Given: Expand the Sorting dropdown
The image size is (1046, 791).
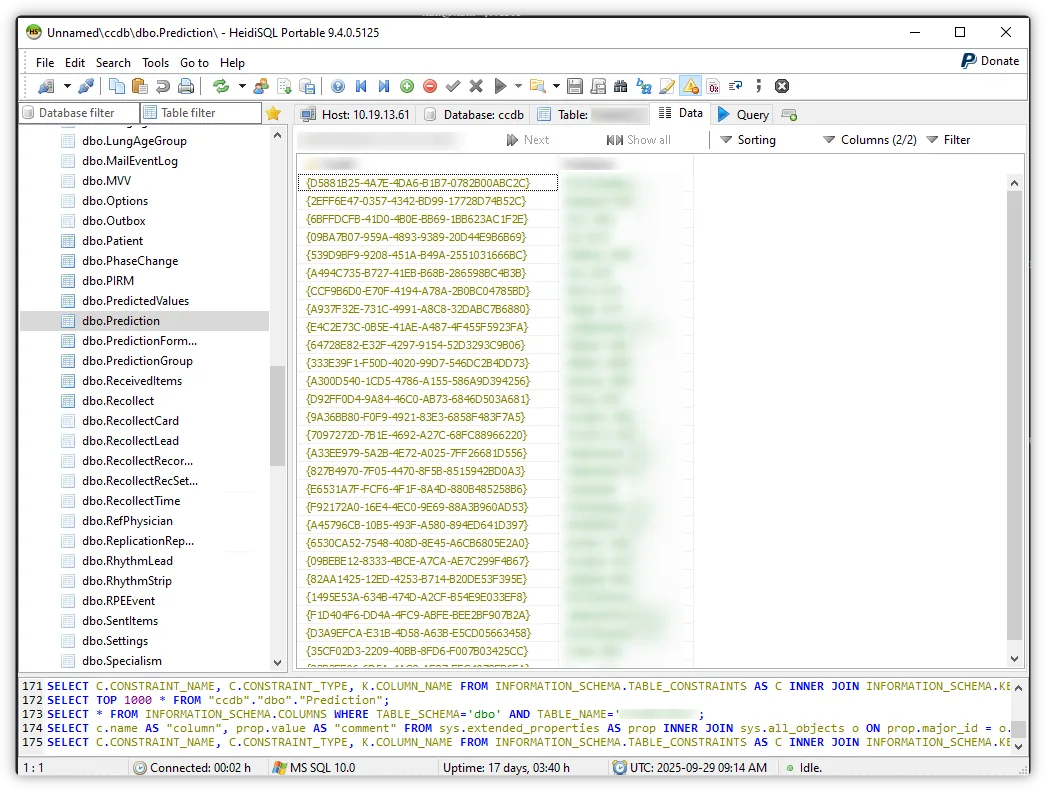Looking at the screenshot, I should [748, 139].
